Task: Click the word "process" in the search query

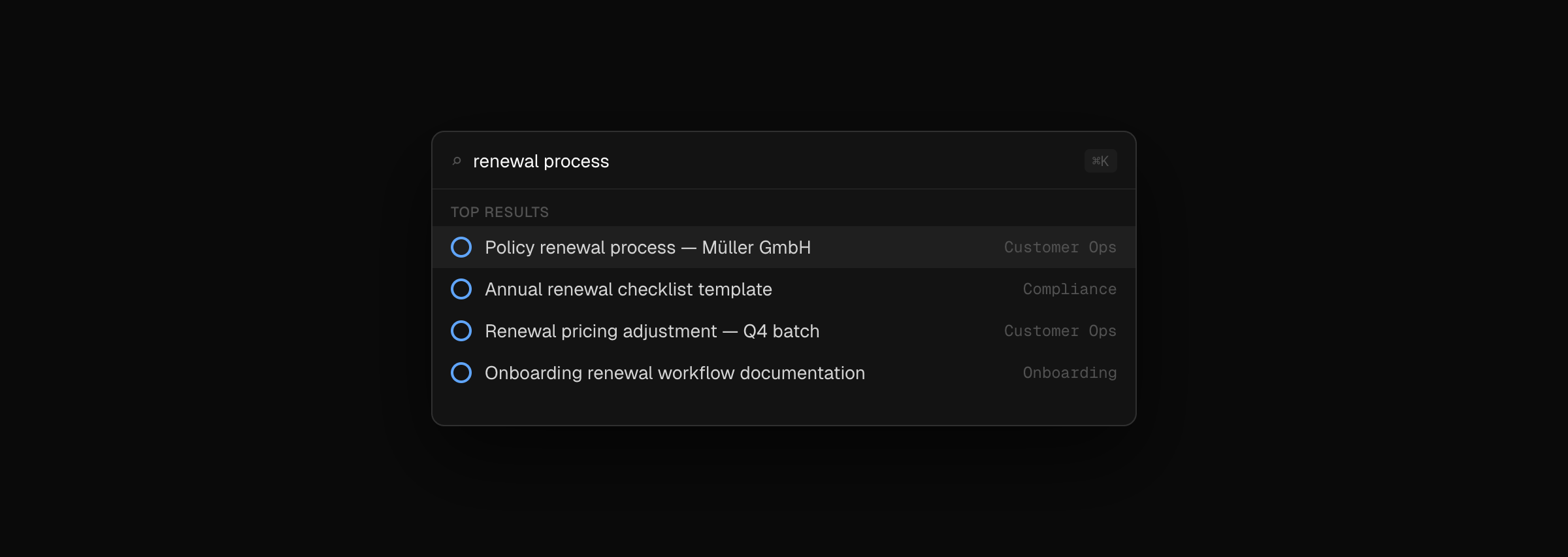Action: tap(576, 161)
